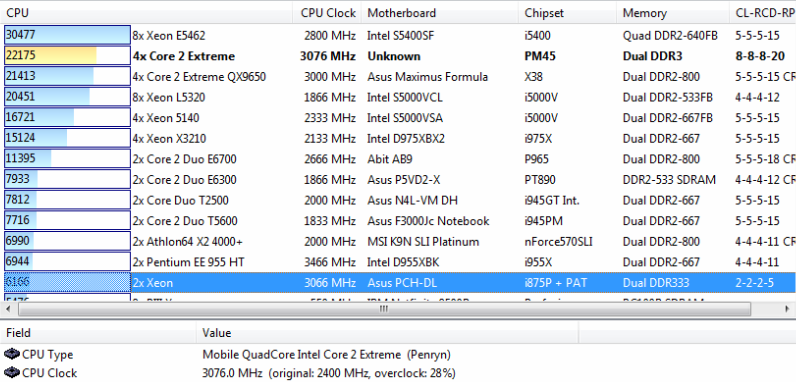
Task: Select the 4x Xeon X3210 row
Action: click(398, 139)
